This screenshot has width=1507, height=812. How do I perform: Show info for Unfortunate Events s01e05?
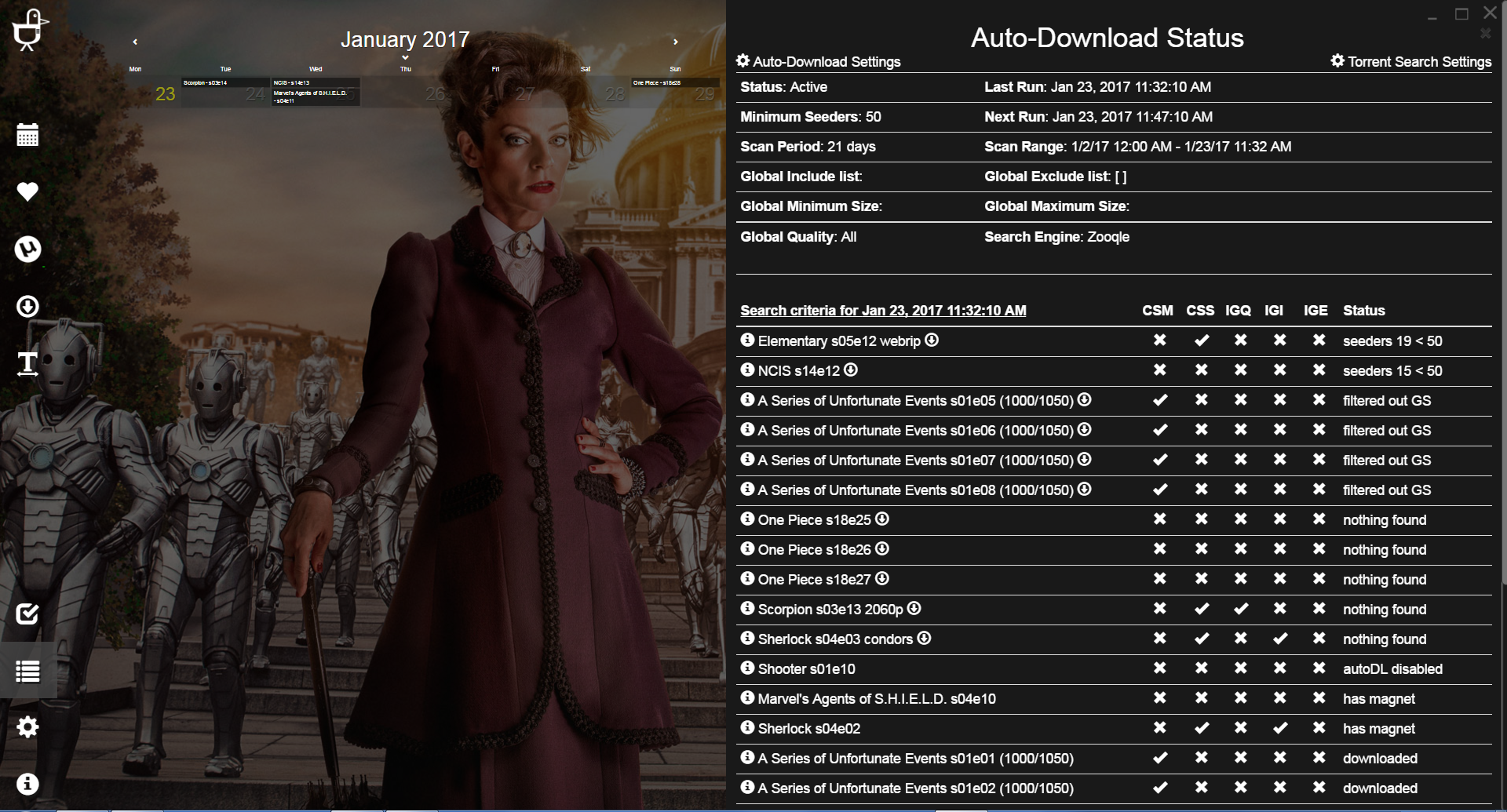747,399
